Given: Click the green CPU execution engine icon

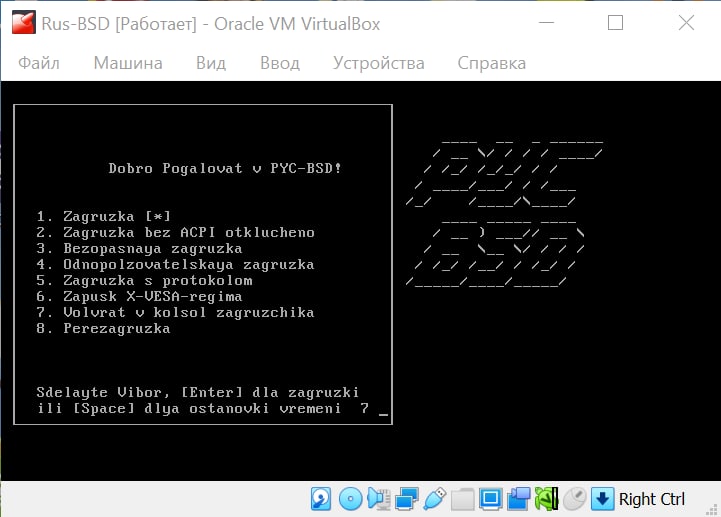Looking at the screenshot, I should 546,499.
